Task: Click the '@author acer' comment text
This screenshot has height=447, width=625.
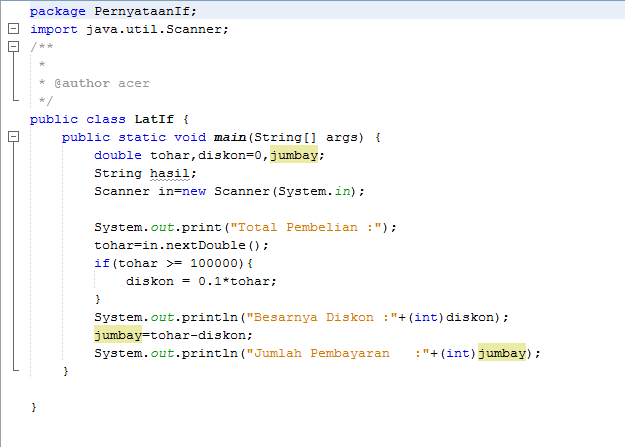Action: (x=102, y=83)
